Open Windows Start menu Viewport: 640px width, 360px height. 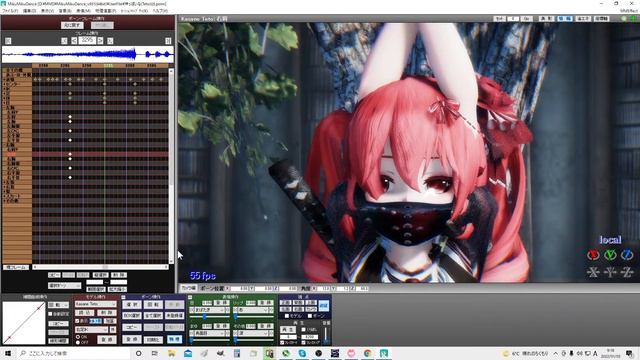point(8,353)
